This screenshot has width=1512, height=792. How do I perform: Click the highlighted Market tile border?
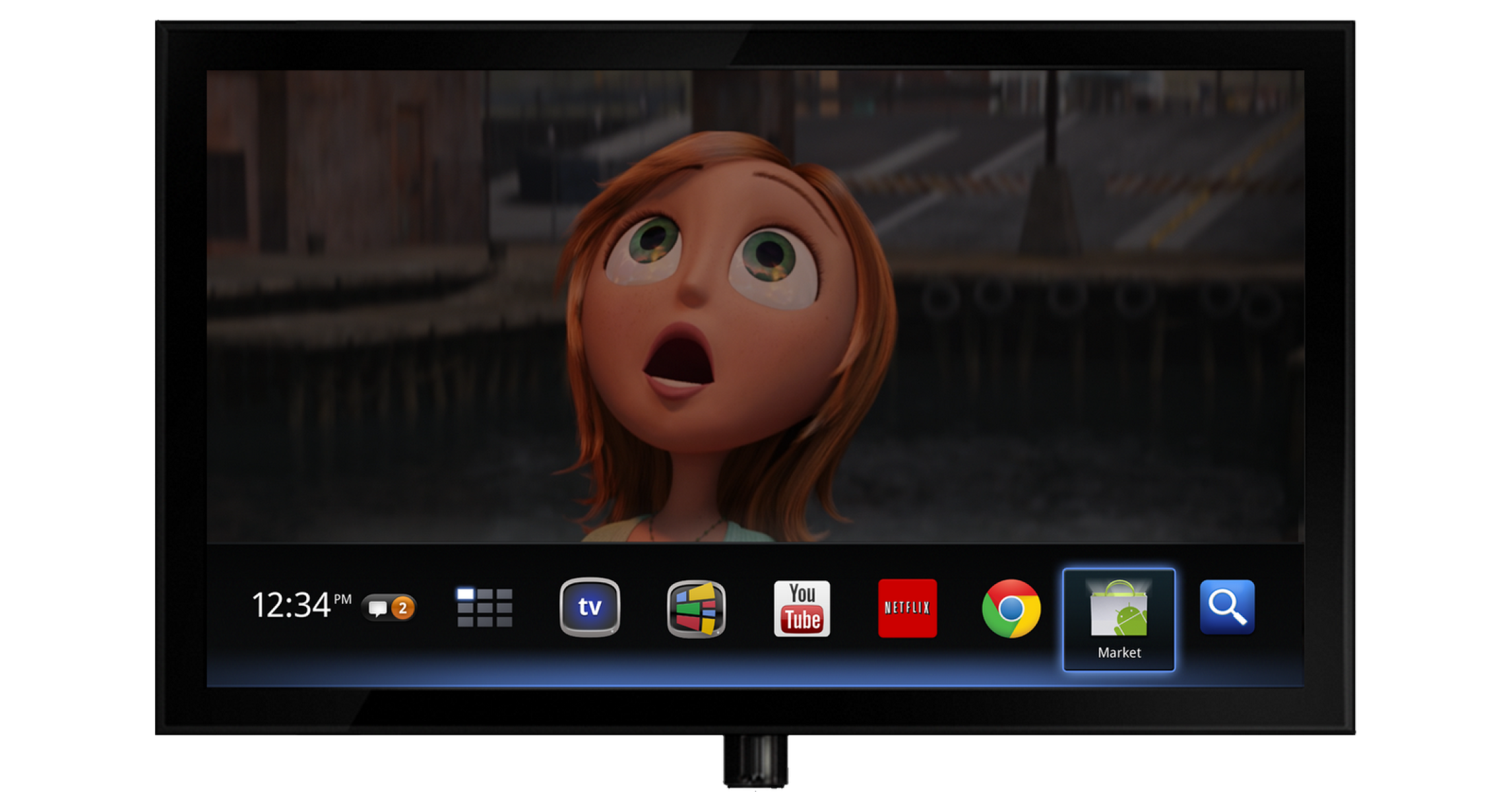[x=1065, y=620]
